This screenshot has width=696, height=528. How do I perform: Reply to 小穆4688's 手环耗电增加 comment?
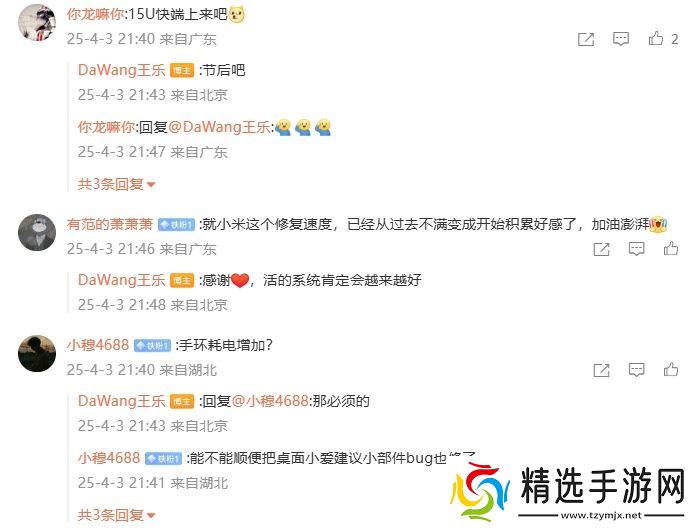click(x=636, y=370)
